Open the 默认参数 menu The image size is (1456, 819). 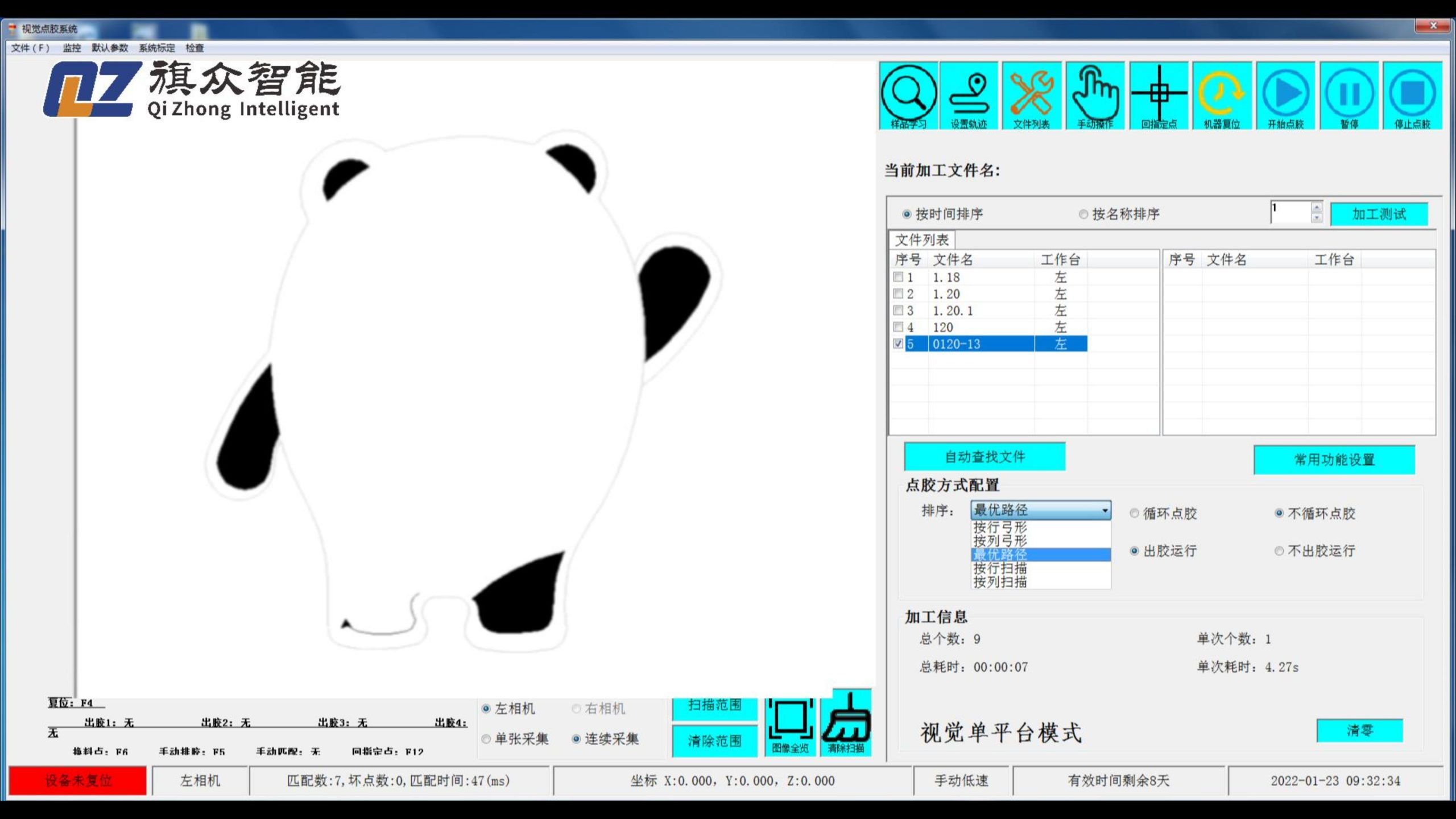point(110,48)
